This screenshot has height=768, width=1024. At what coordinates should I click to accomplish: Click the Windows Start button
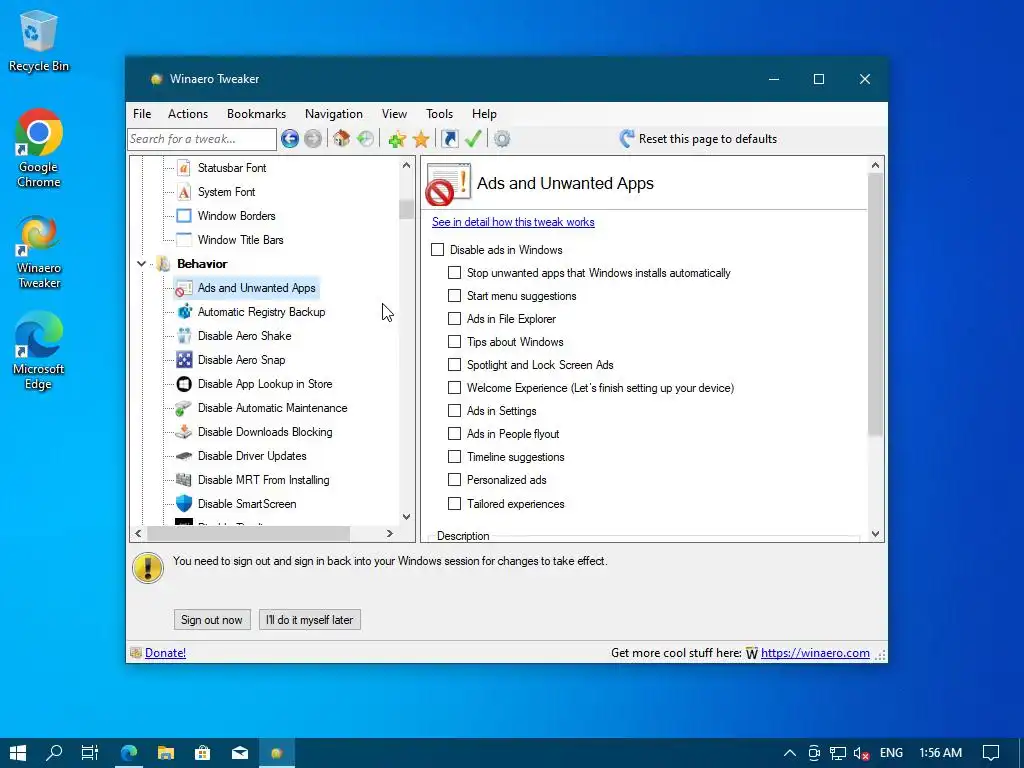point(18,753)
